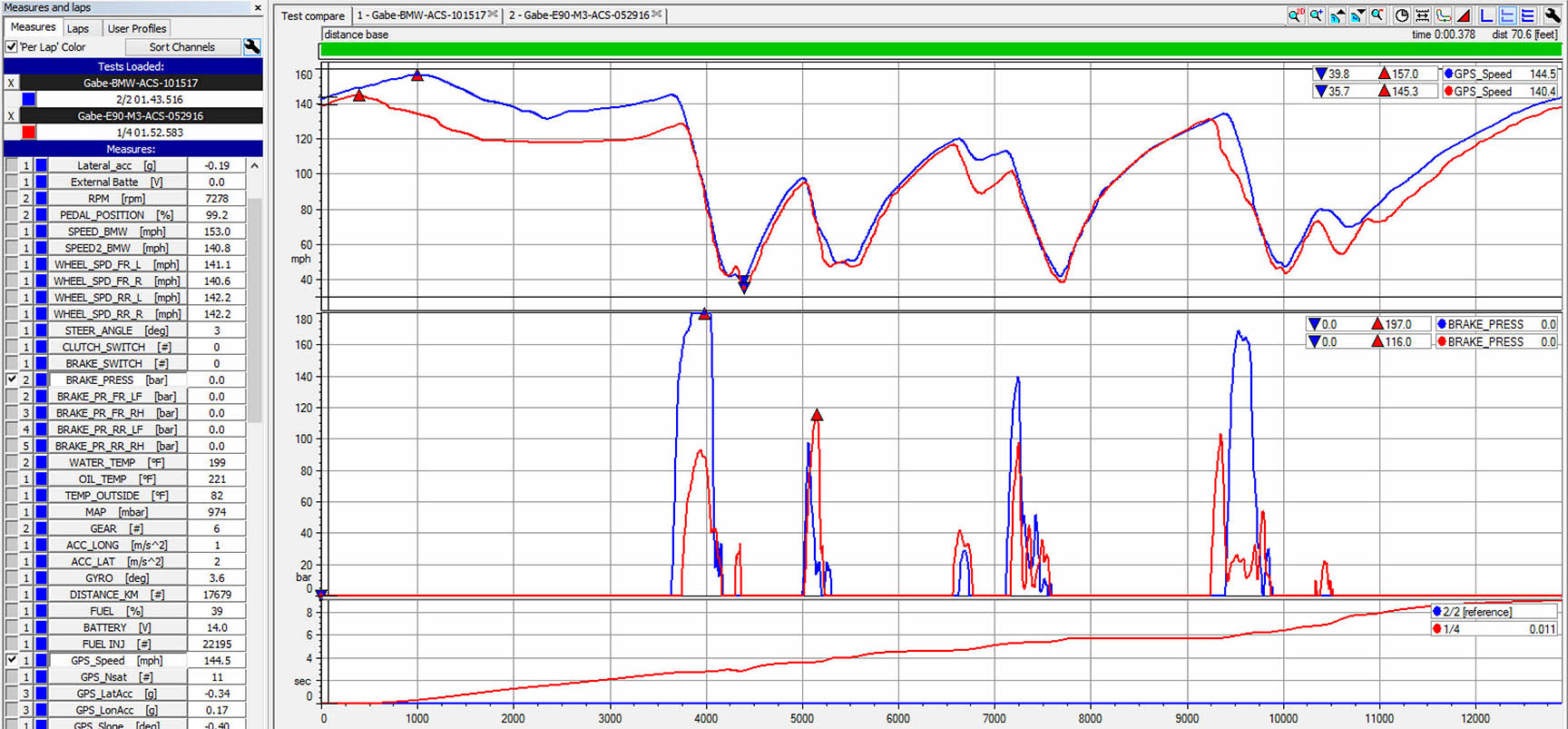Select the tiled plot layout icon

point(1507,15)
